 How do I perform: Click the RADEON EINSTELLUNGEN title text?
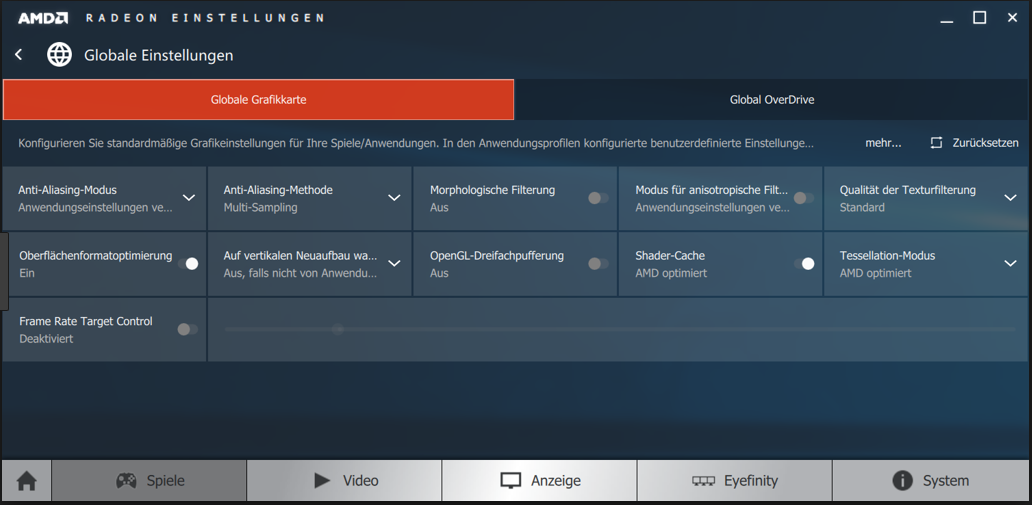205,18
